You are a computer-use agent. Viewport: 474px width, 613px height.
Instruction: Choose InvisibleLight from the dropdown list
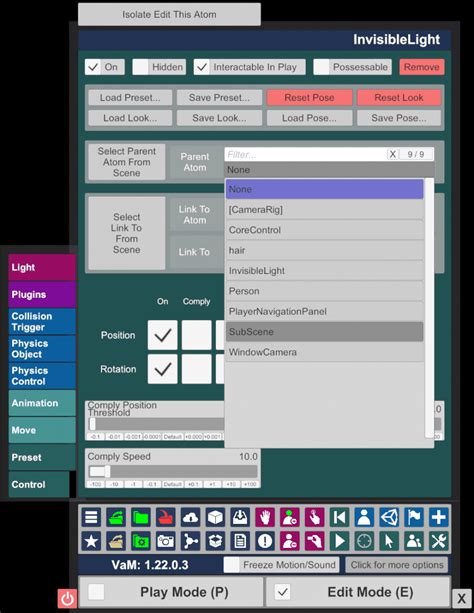coord(325,271)
